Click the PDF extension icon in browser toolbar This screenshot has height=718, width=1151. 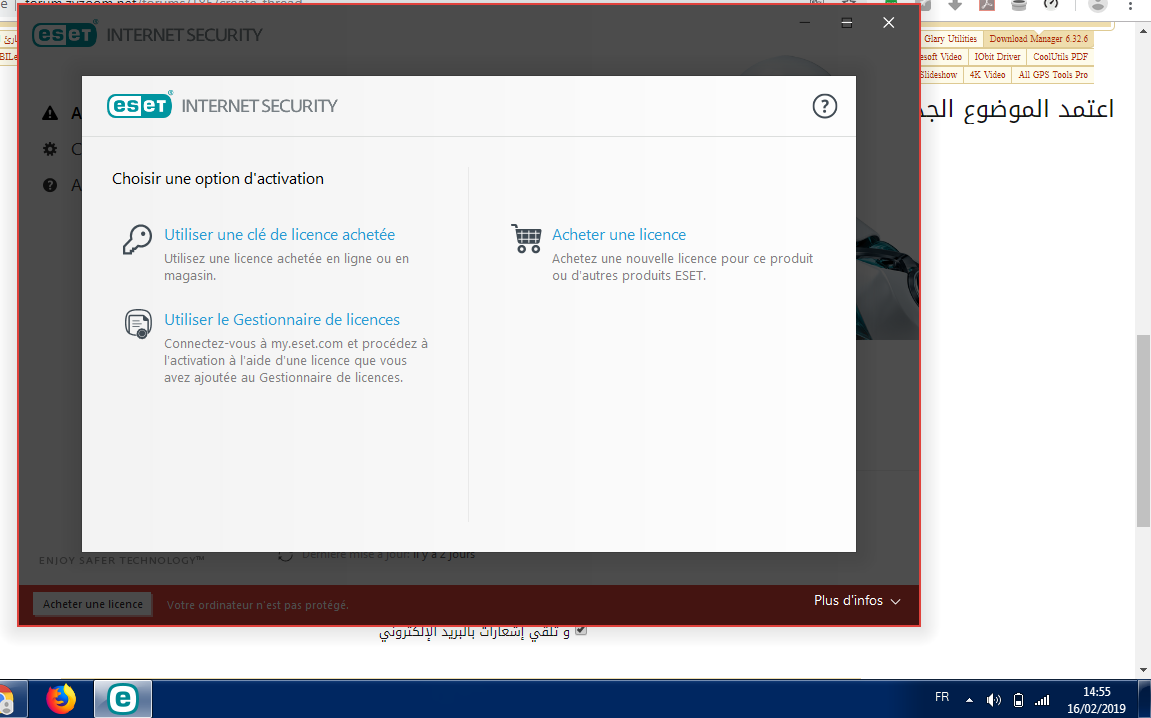click(987, 5)
